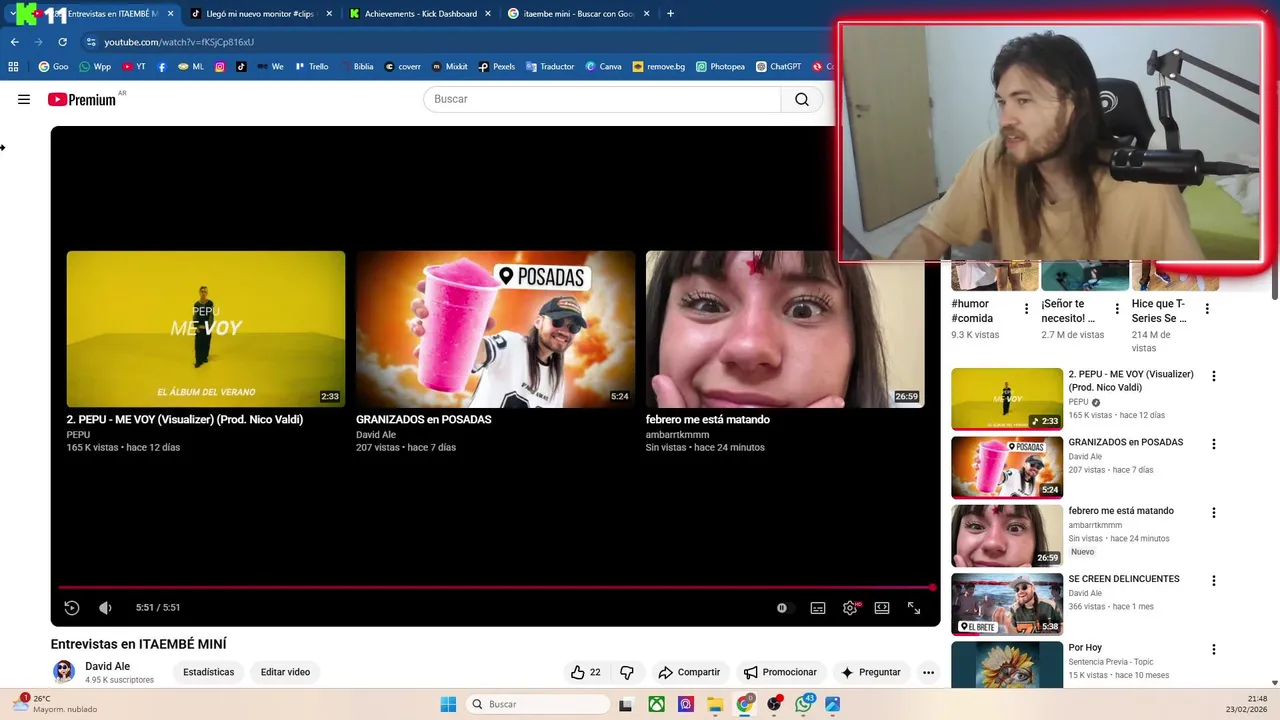The width and height of the screenshot is (1280, 720).
Task: Open the ChatGPT bookmark
Action: tap(778, 67)
